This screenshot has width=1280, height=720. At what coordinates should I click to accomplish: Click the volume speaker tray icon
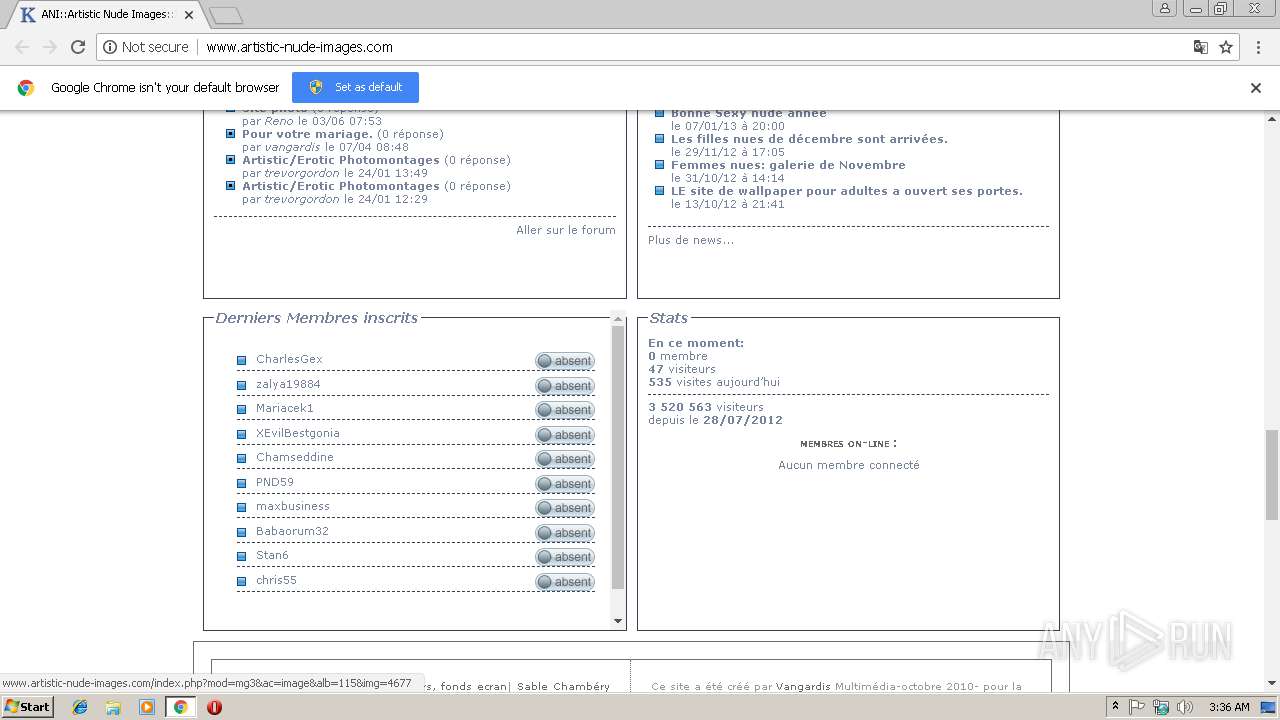tap(1185, 707)
